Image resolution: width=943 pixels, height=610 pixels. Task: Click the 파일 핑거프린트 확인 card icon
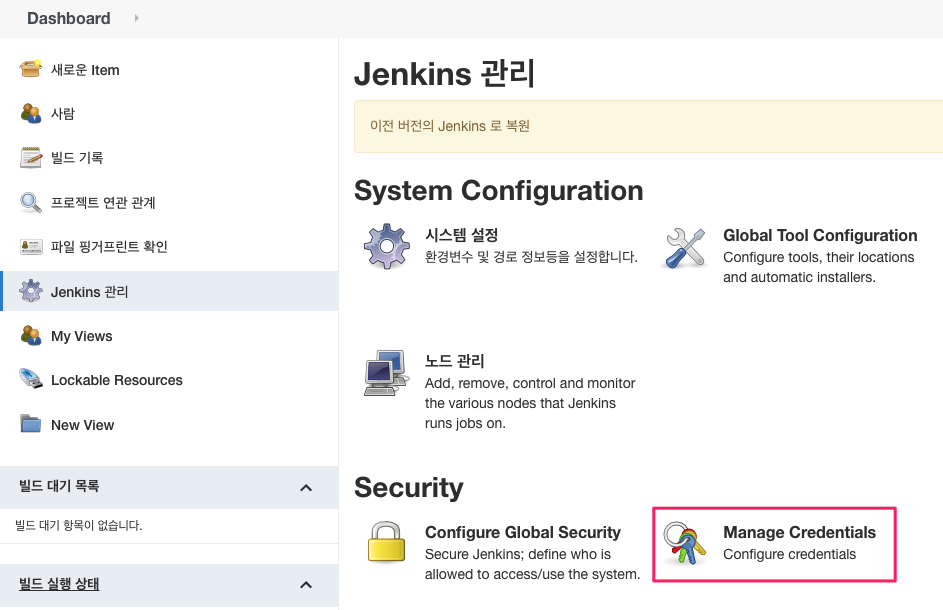[x=31, y=247]
